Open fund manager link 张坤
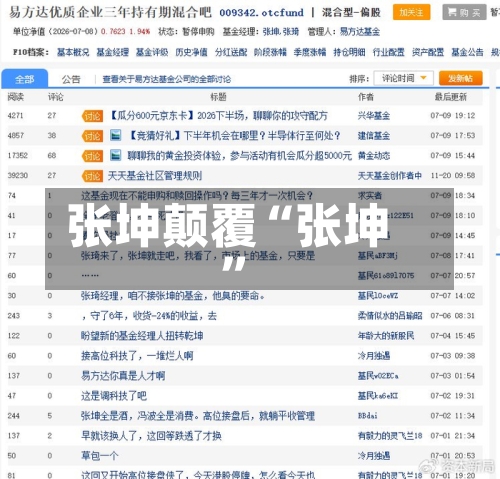Viewport: 500px width, 479px height. pyautogui.click(x=271, y=32)
